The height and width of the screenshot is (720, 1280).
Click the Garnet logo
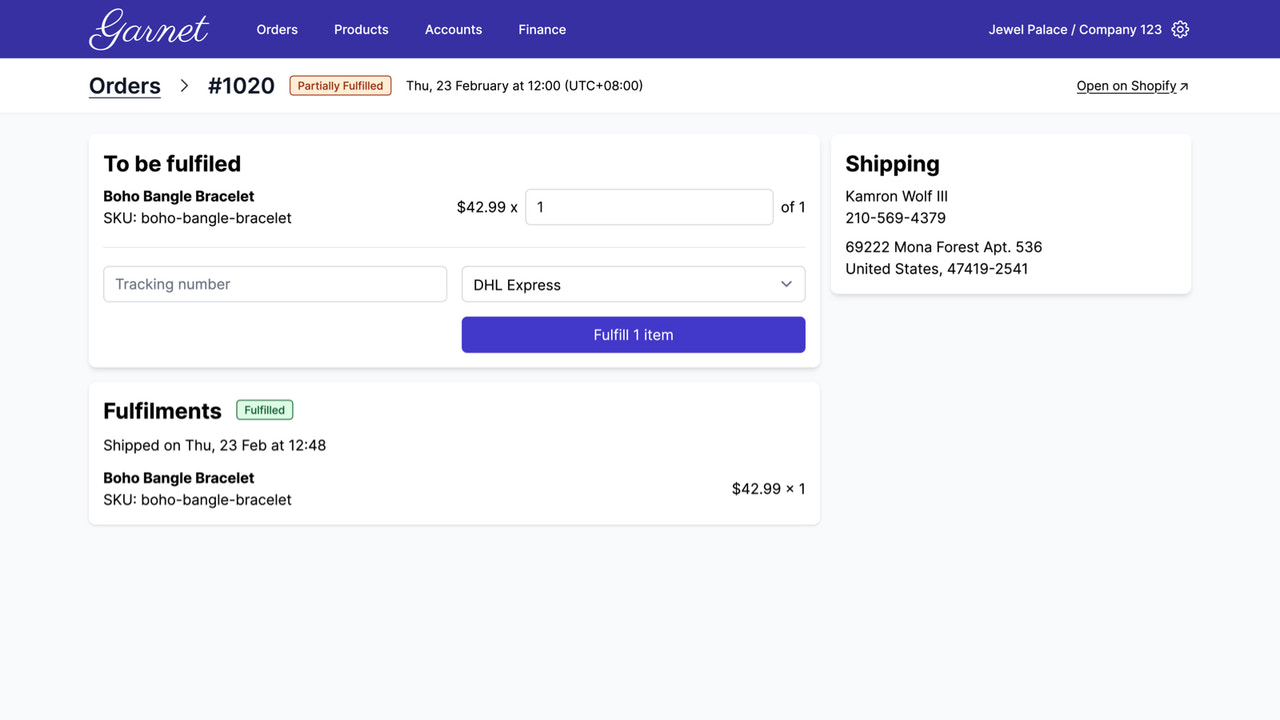tap(148, 29)
